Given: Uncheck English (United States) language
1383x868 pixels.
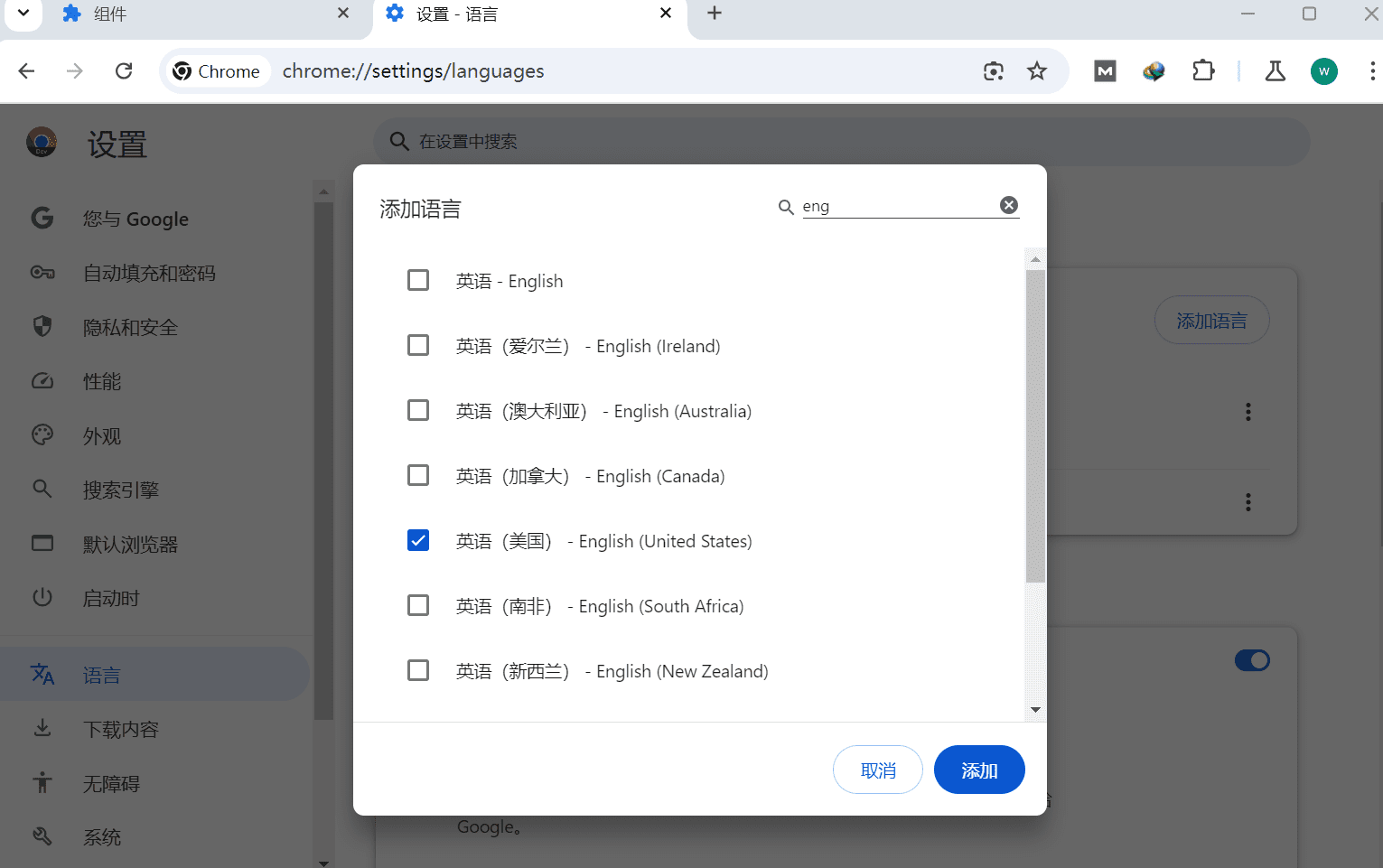Looking at the screenshot, I should click(417, 540).
